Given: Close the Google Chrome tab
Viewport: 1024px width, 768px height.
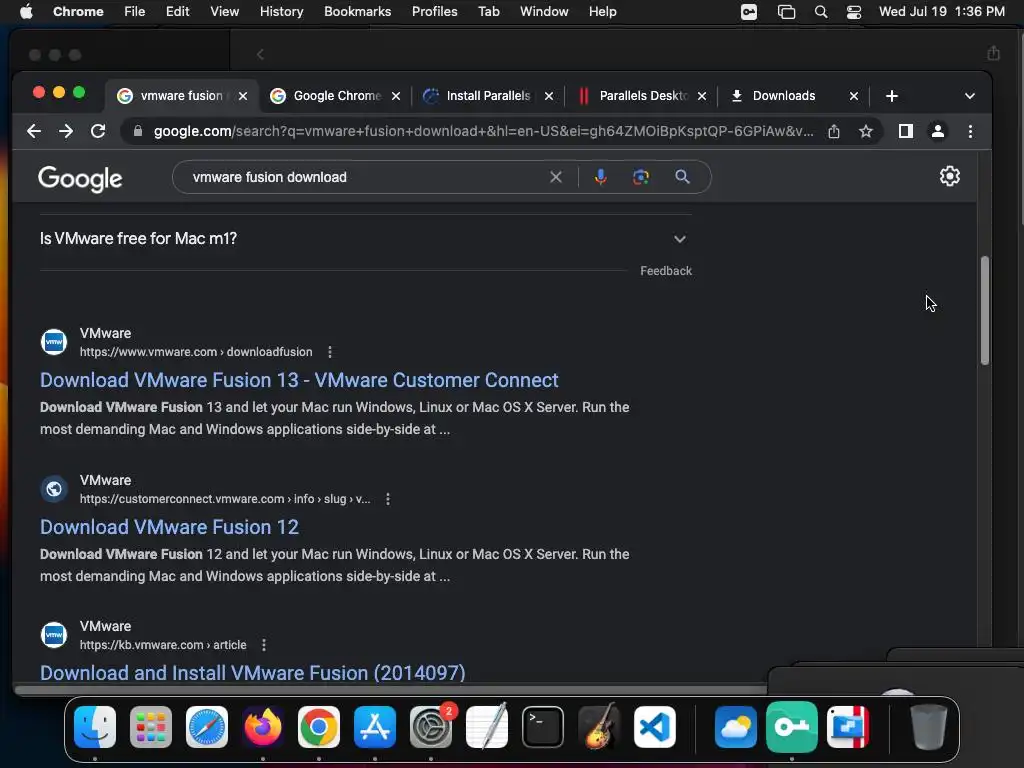Looking at the screenshot, I should (396, 96).
